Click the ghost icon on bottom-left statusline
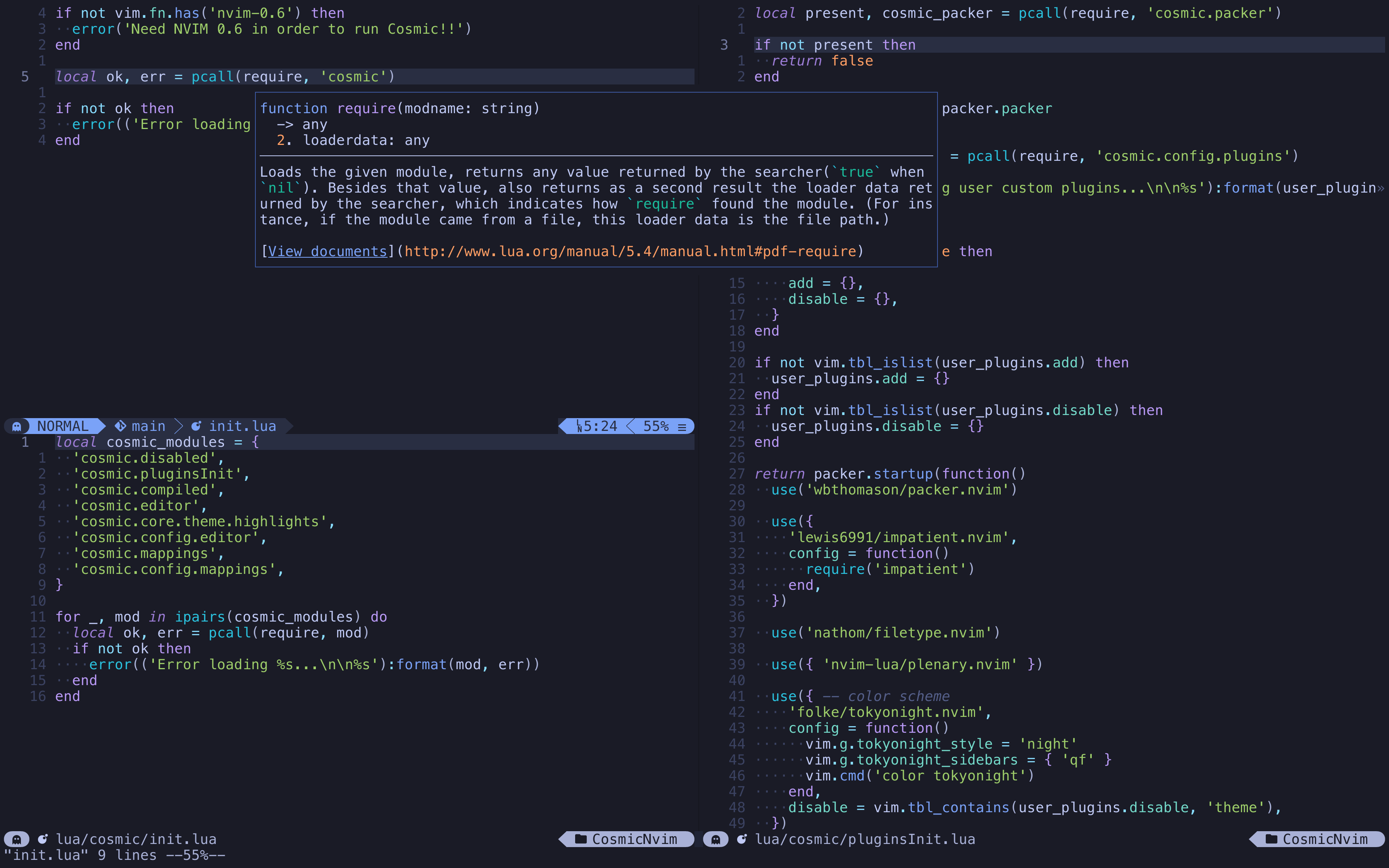The height and width of the screenshot is (868, 1389). point(17,839)
